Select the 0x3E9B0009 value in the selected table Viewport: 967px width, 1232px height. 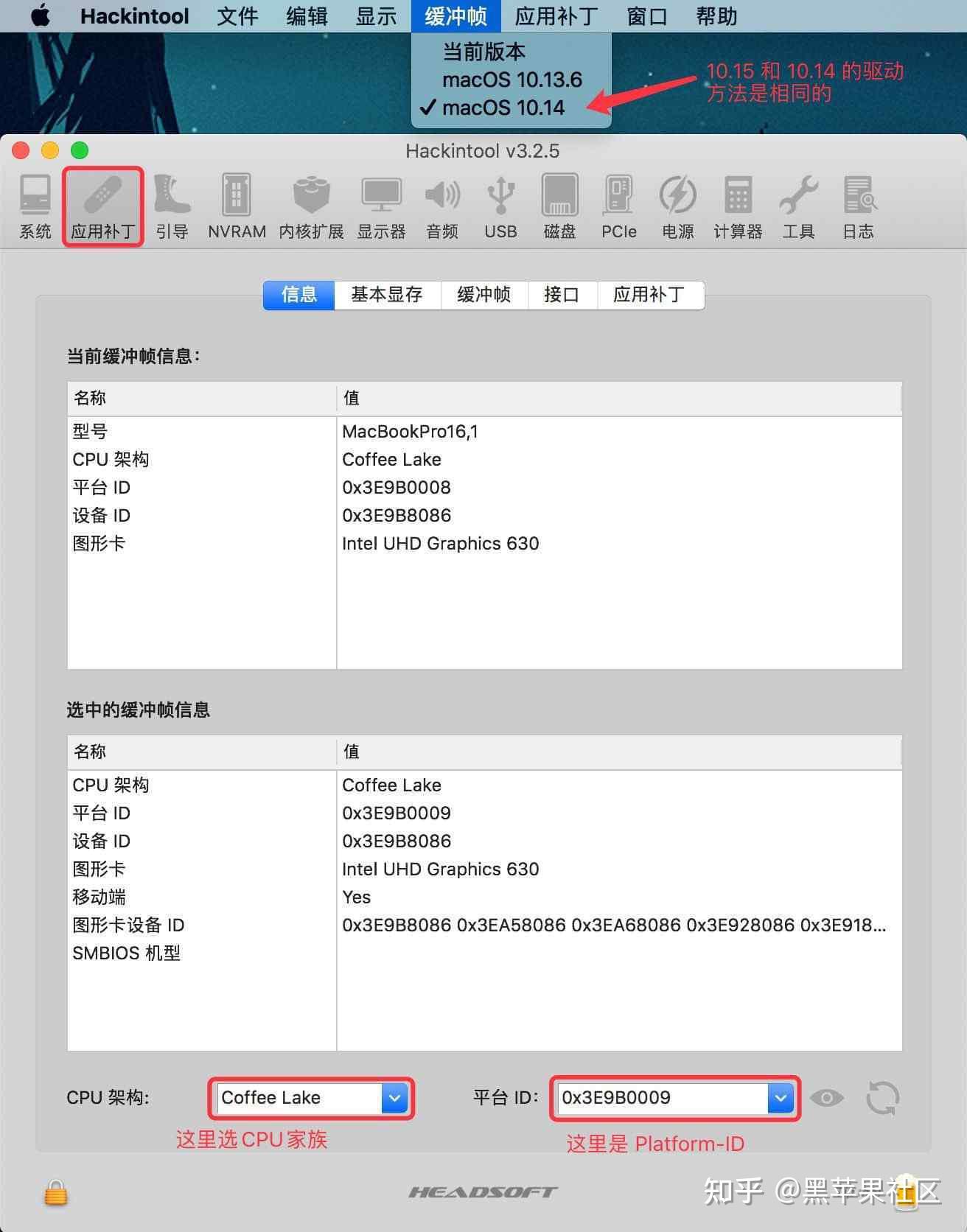point(397,813)
